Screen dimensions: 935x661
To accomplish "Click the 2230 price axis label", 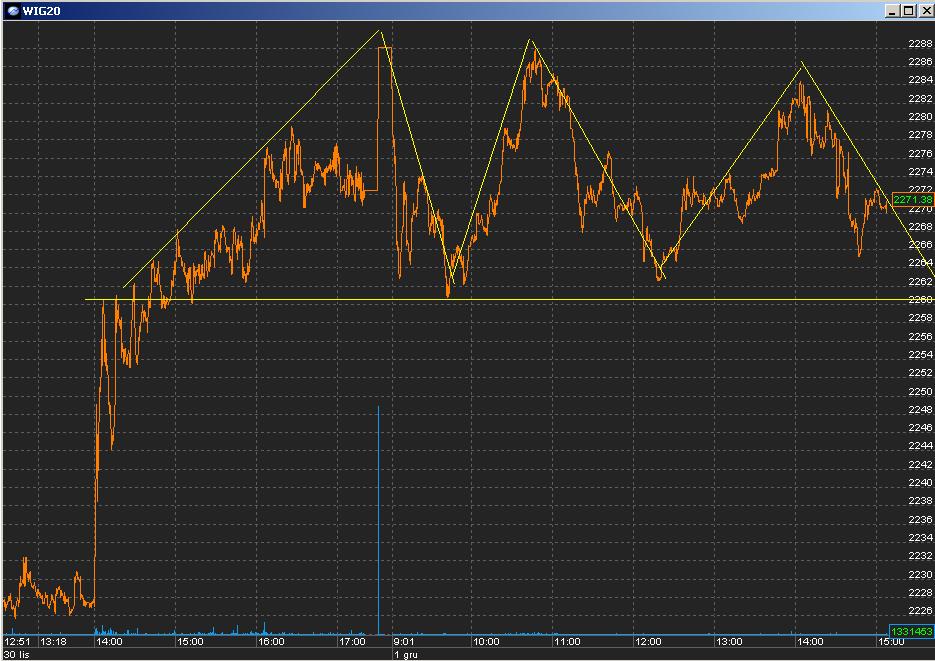I will (x=919, y=575).
